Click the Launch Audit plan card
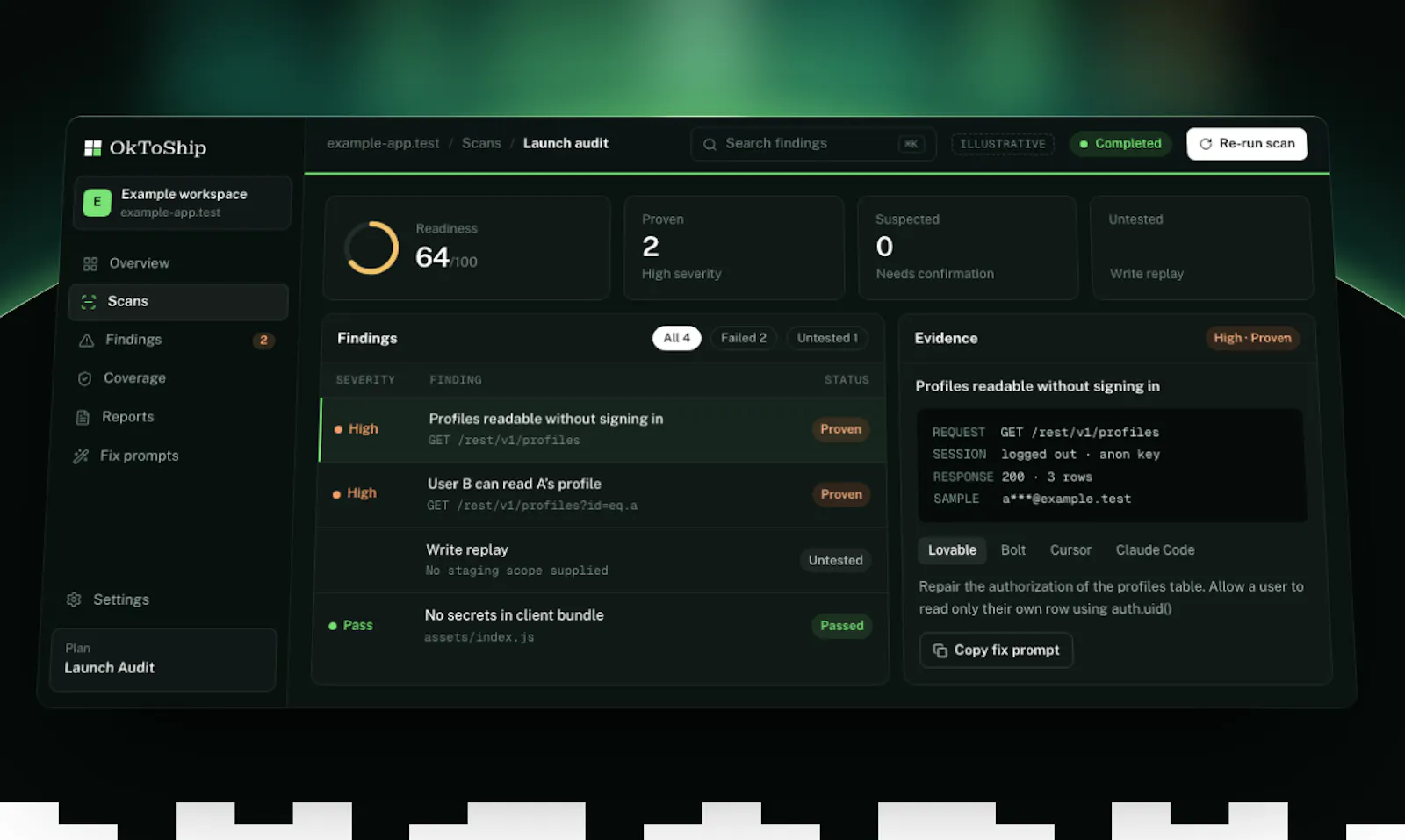This screenshot has height=840, width=1405. (163, 659)
